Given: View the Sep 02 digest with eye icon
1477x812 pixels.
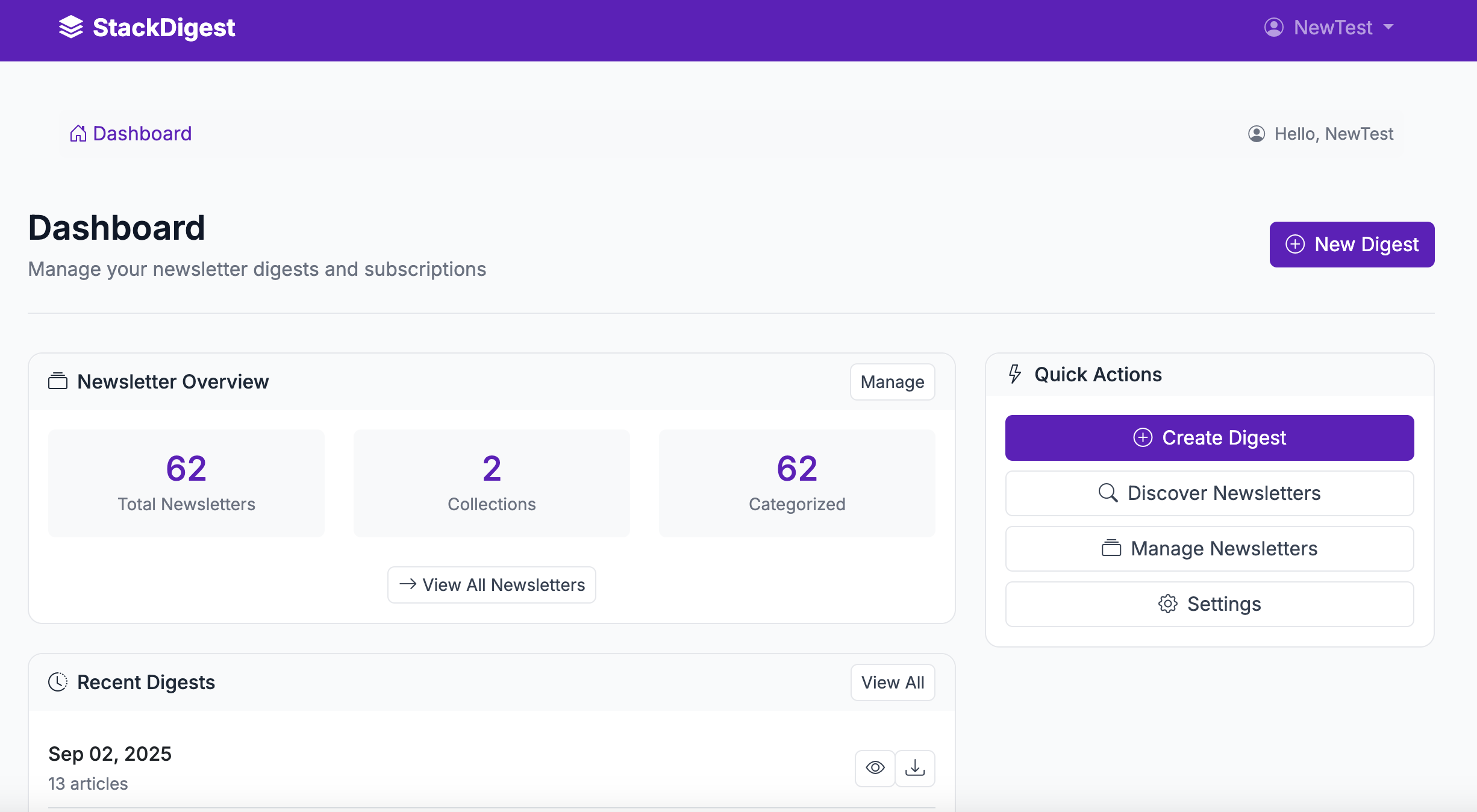Looking at the screenshot, I should point(875,768).
